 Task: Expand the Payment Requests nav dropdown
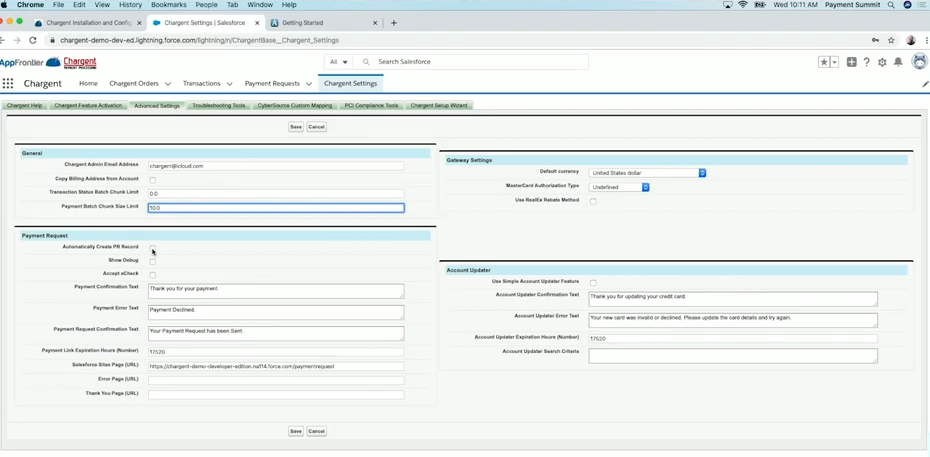click(308, 84)
